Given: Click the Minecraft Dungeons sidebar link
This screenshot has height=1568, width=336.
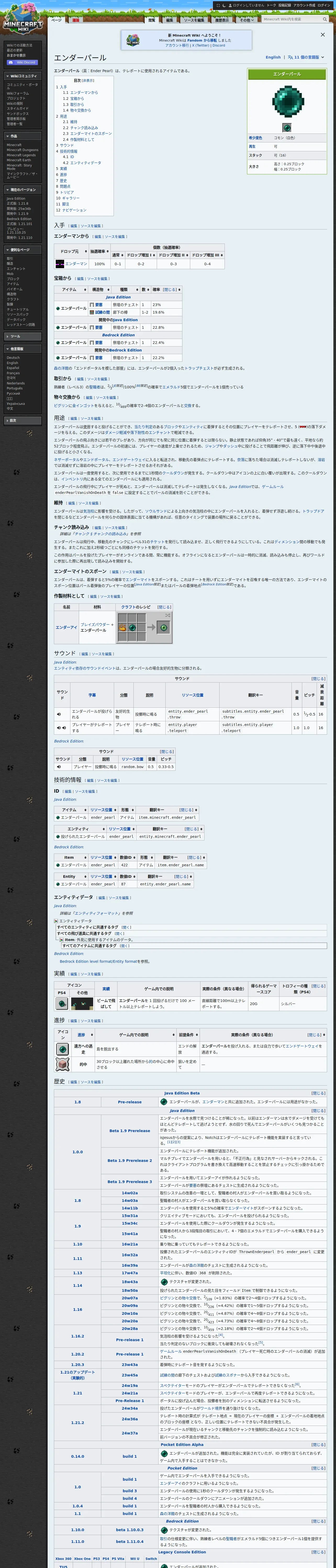Looking at the screenshot, I should 23,150.
